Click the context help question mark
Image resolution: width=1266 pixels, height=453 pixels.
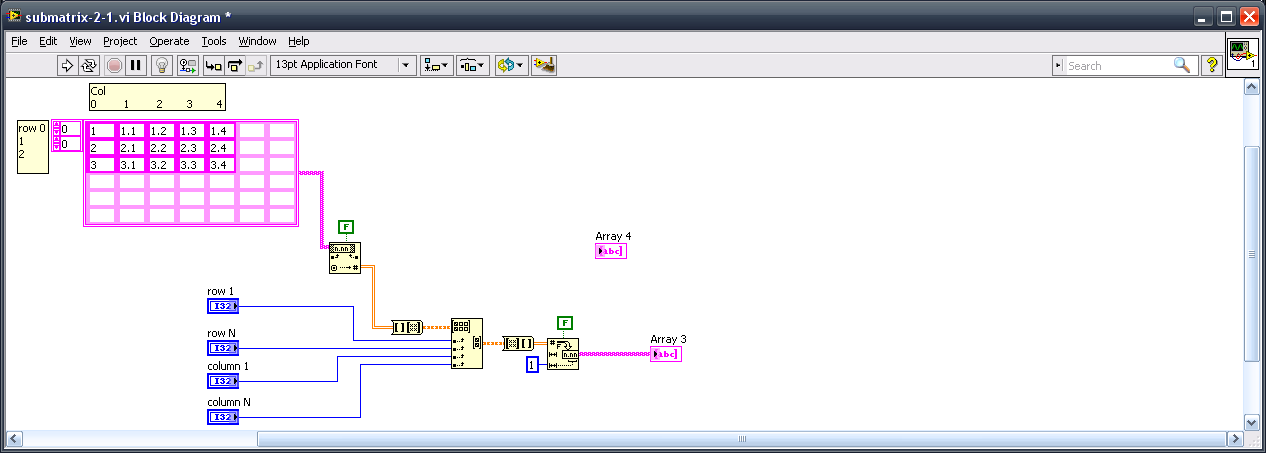point(1211,65)
